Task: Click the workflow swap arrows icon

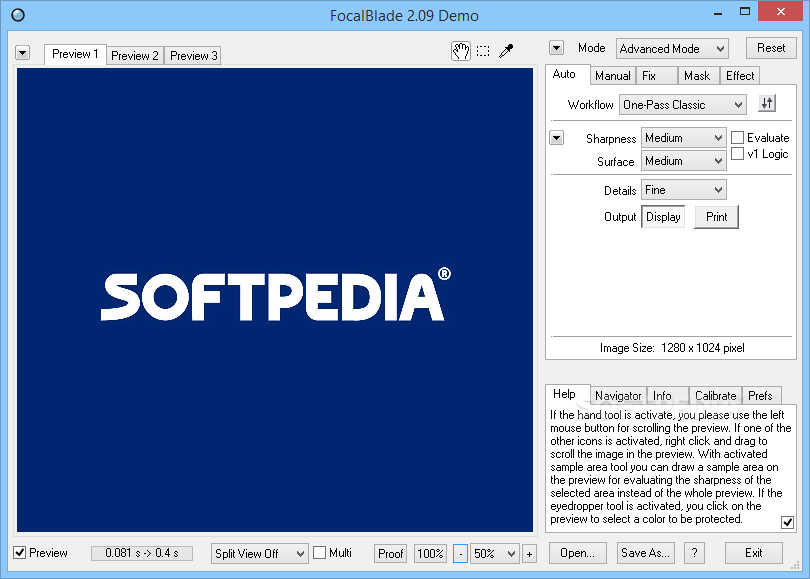Action: click(767, 104)
